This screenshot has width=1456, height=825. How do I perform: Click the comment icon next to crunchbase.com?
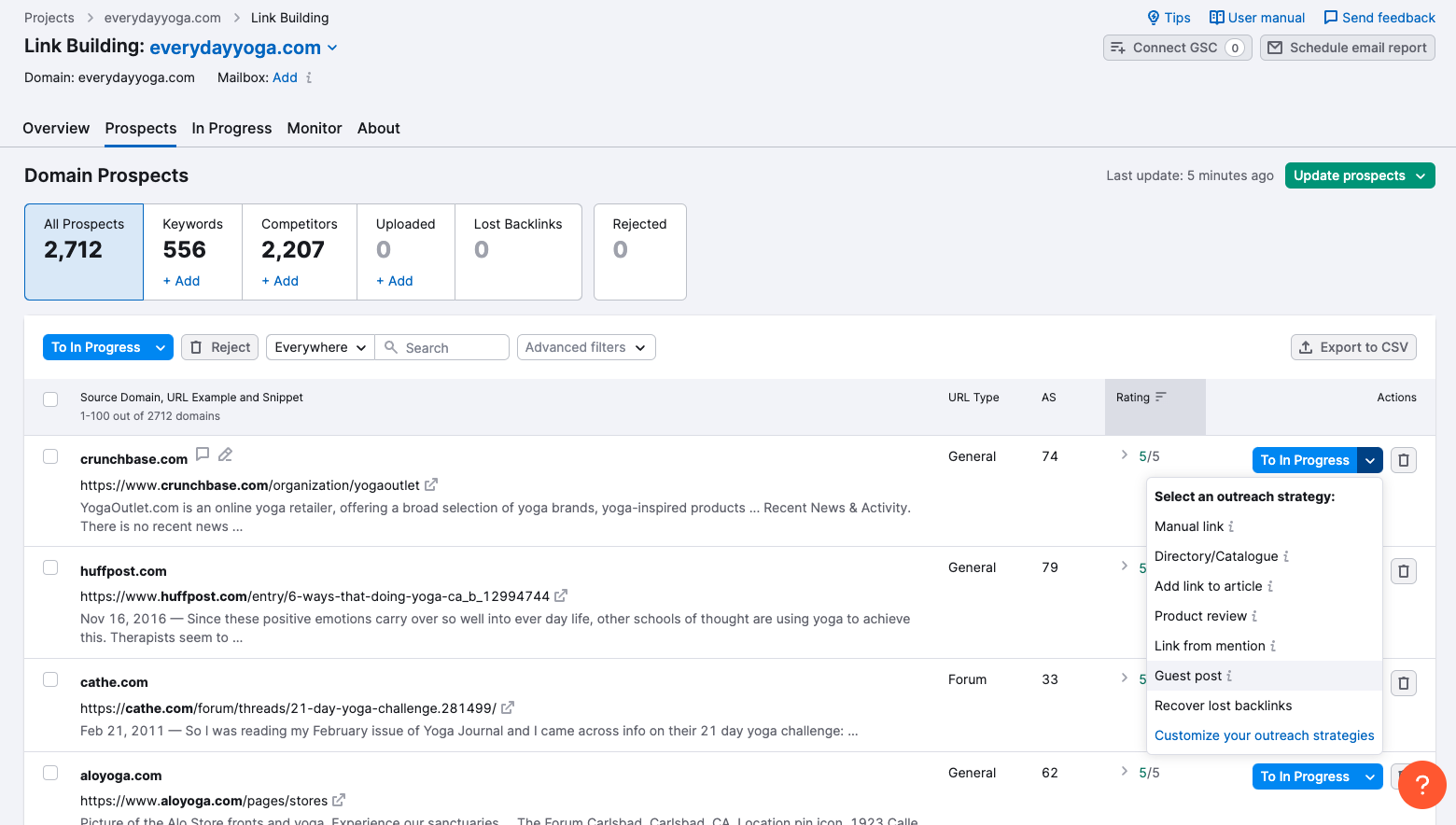point(203,454)
